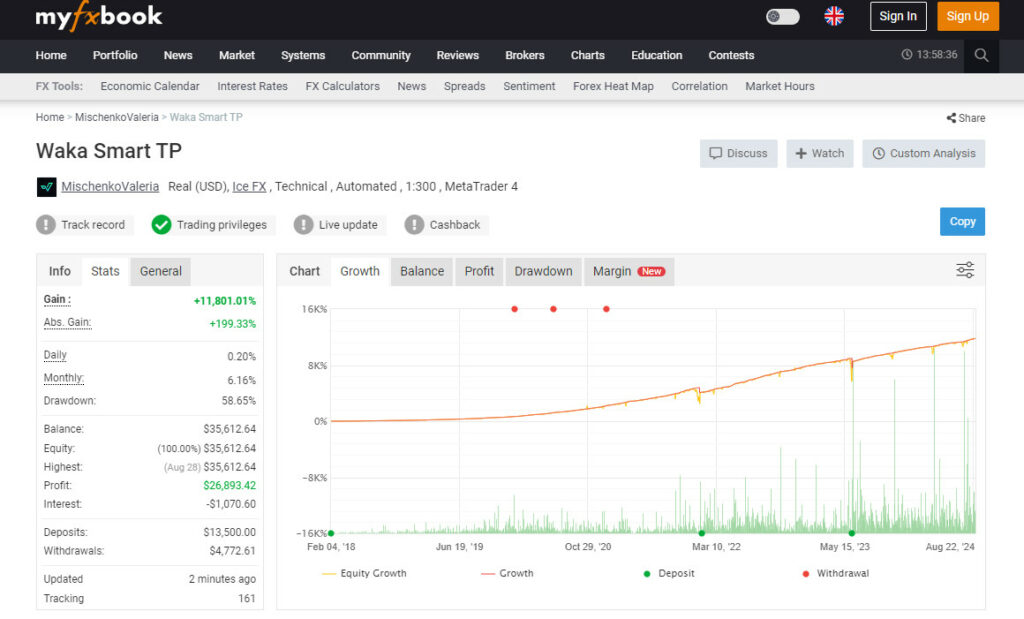The image size is (1024, 619).
Task: Toggle the dark mode switch
Action: coord(783,16)
